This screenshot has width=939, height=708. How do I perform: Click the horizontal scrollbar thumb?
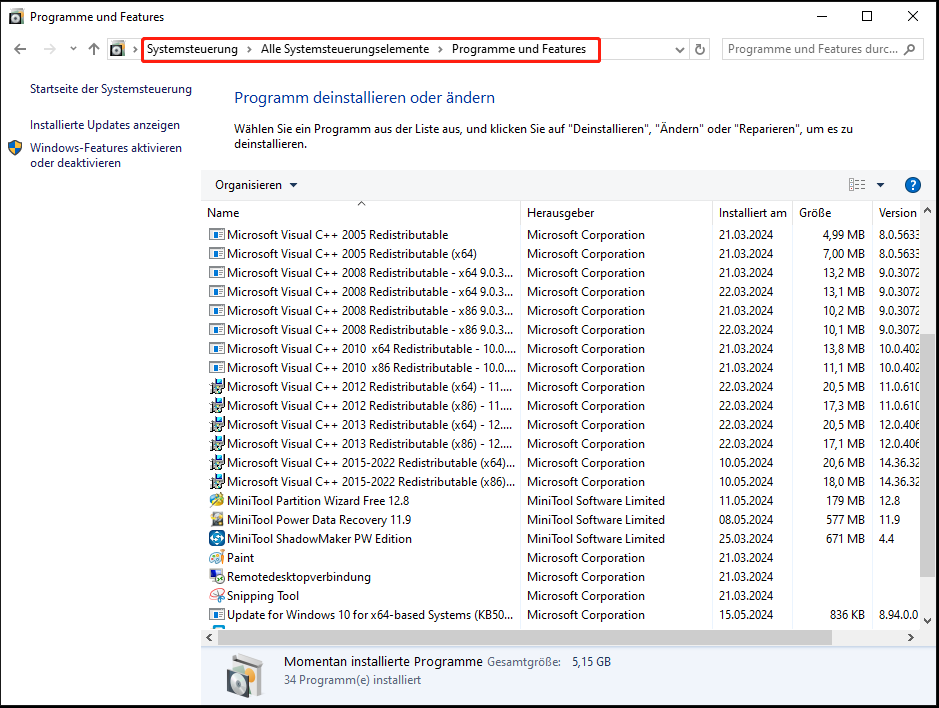(525, 637)
